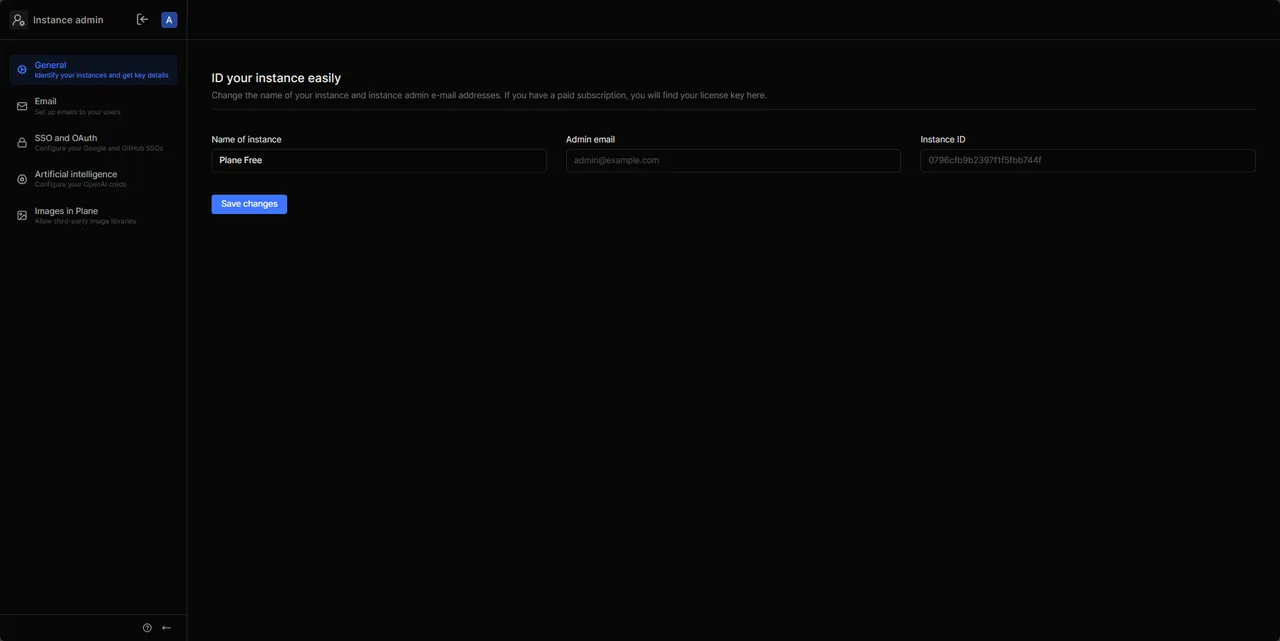Click the exit admin arrow icon

coord(142,19)
